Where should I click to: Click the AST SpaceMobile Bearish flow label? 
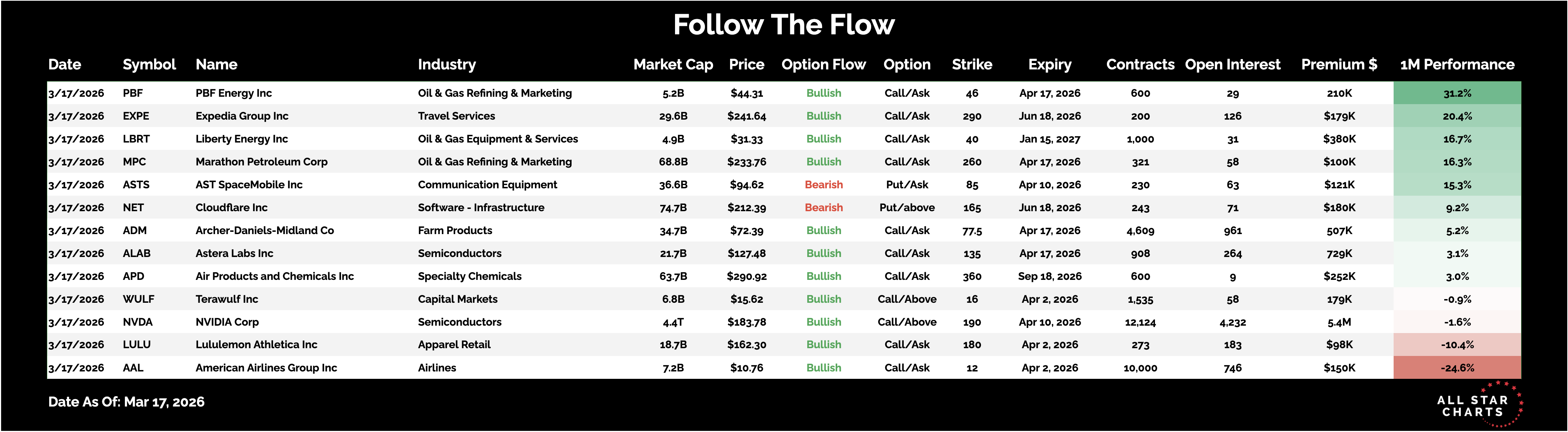(824, 185)
